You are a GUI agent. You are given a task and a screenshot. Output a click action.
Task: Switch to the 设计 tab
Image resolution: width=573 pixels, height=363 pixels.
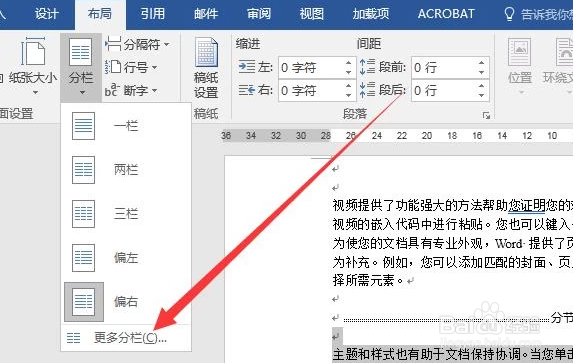pyautogui.click(x=46, y=14)
